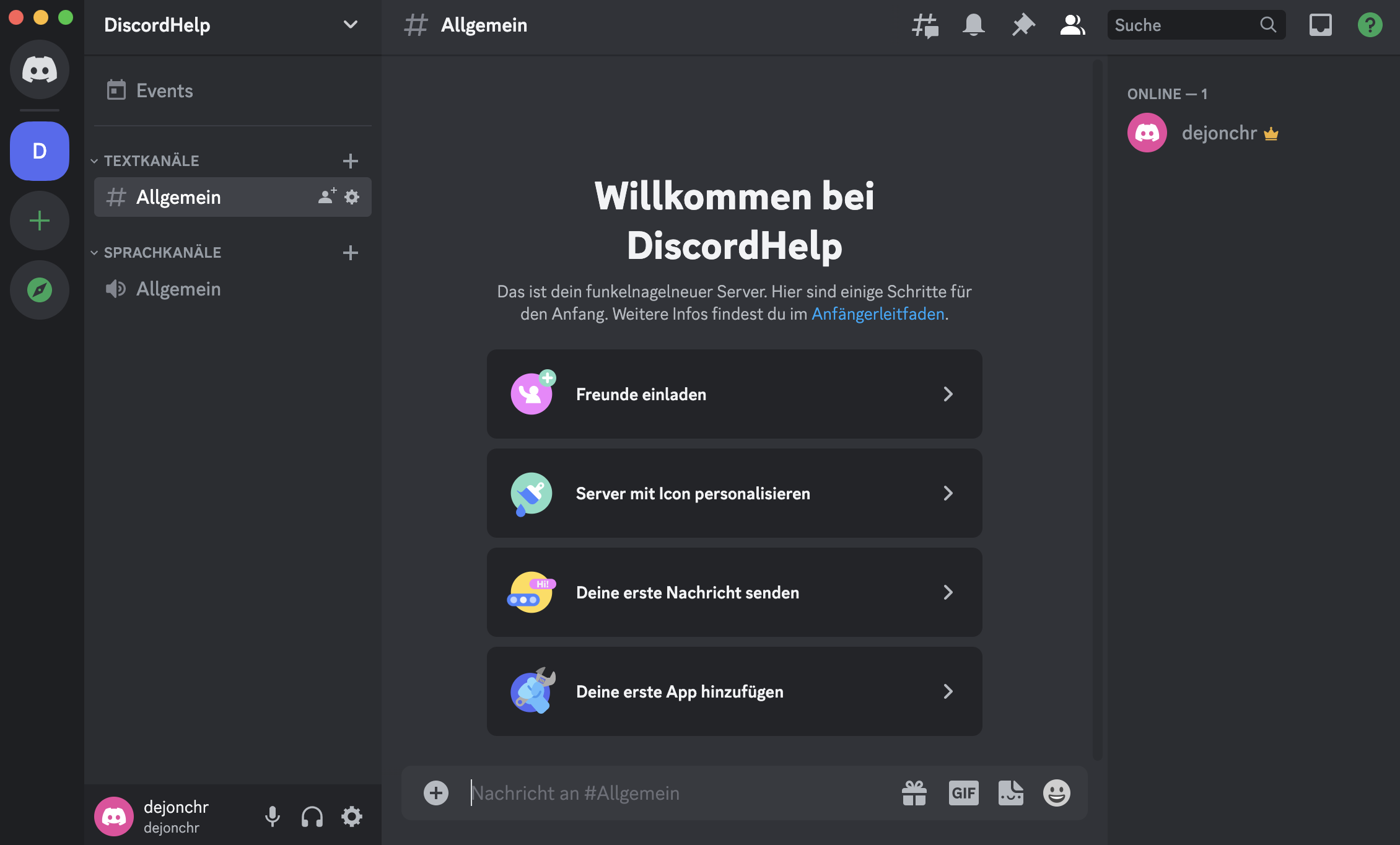Open the Anfängerleitfaden link
Viewport: 1400px width, 845px height.
tap(878, 314)
